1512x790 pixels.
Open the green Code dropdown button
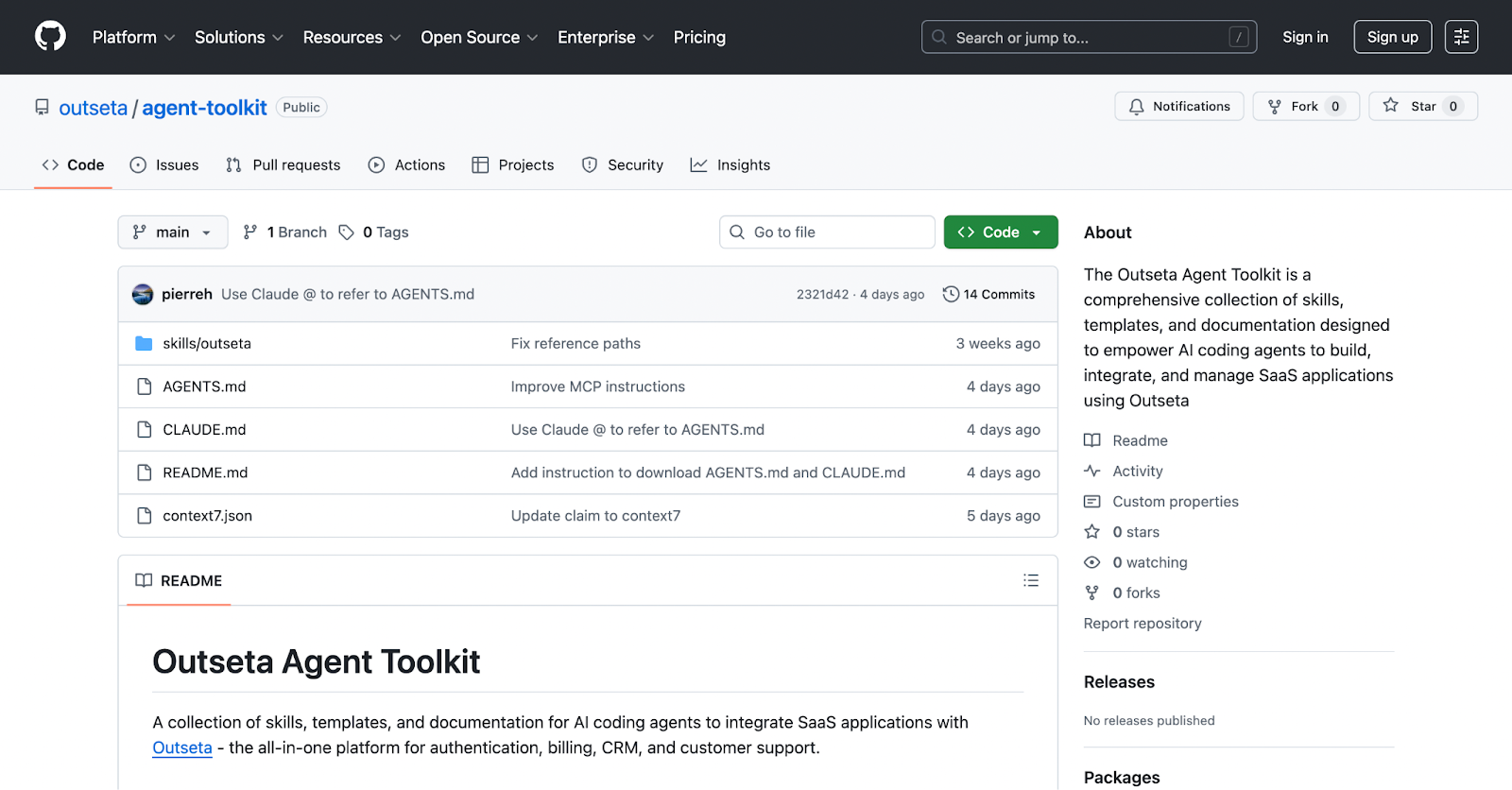1001,232
